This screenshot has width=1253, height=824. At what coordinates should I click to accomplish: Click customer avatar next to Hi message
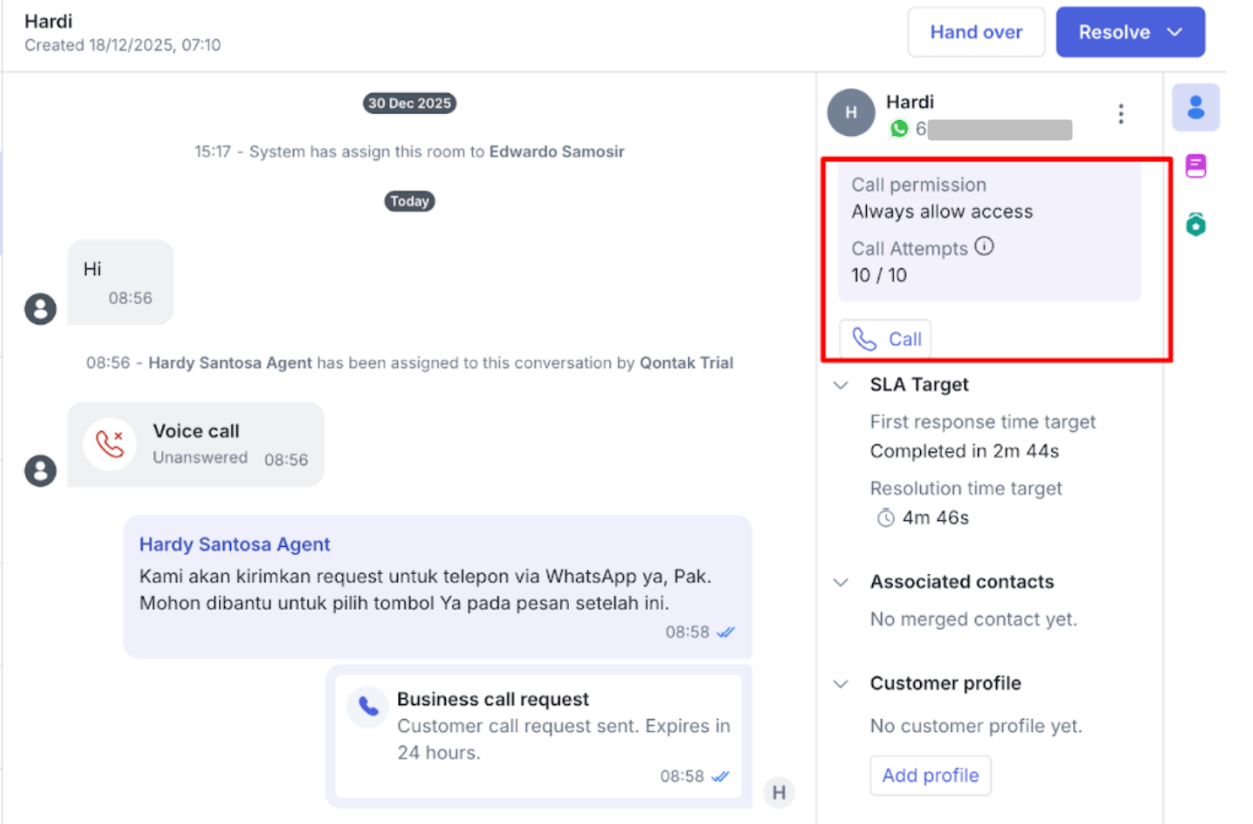coord(40,309)
